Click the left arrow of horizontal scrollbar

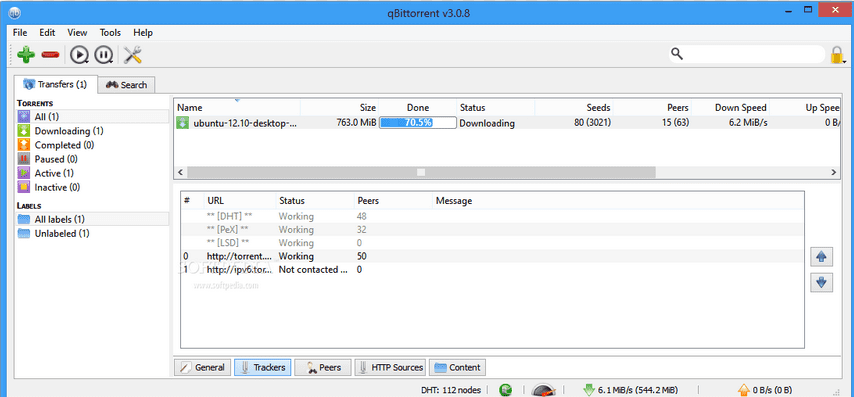(179, 172)
